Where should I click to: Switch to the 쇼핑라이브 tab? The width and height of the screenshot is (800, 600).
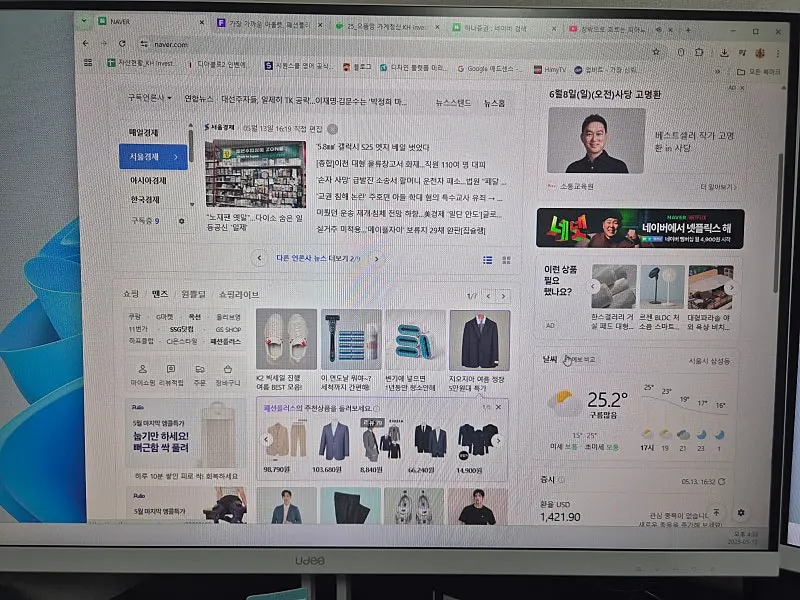click(238, 295)
